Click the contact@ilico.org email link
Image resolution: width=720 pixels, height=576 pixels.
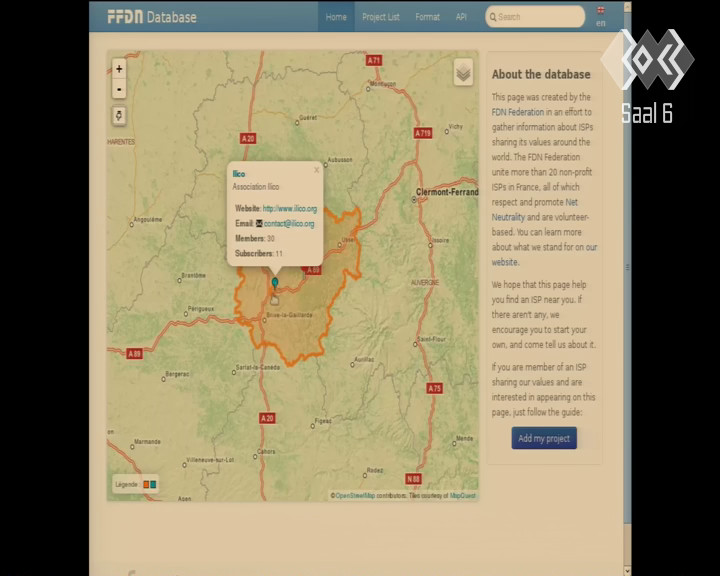tap(289, 224)
